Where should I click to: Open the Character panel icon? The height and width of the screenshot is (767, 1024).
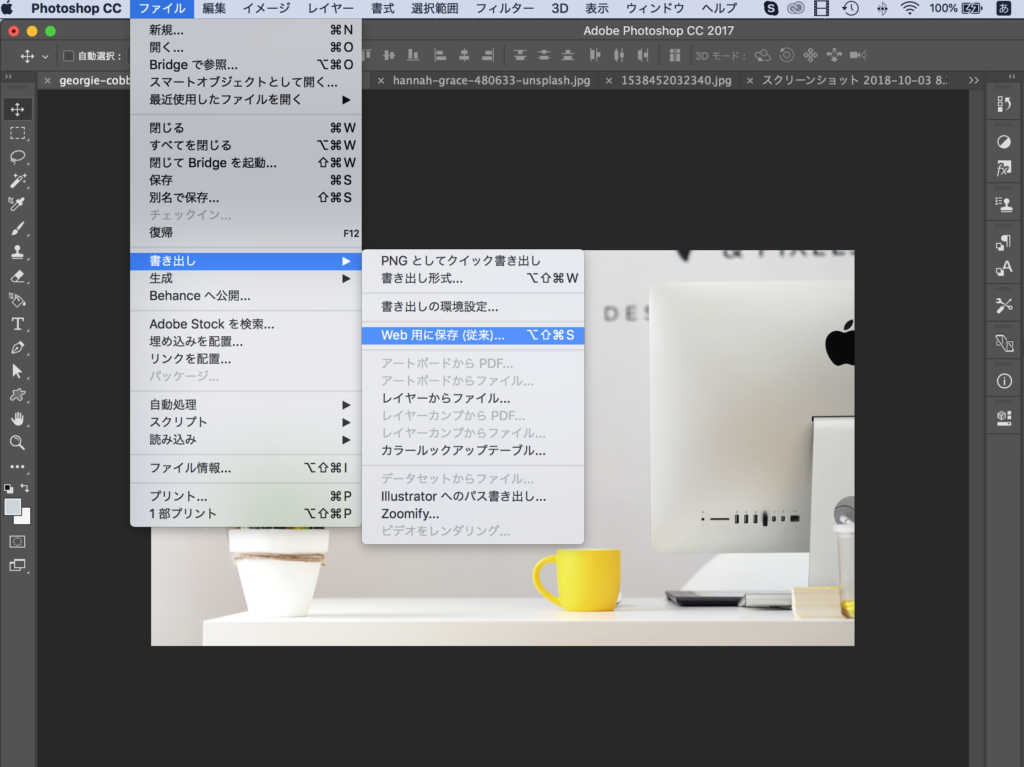point(1004,269)
